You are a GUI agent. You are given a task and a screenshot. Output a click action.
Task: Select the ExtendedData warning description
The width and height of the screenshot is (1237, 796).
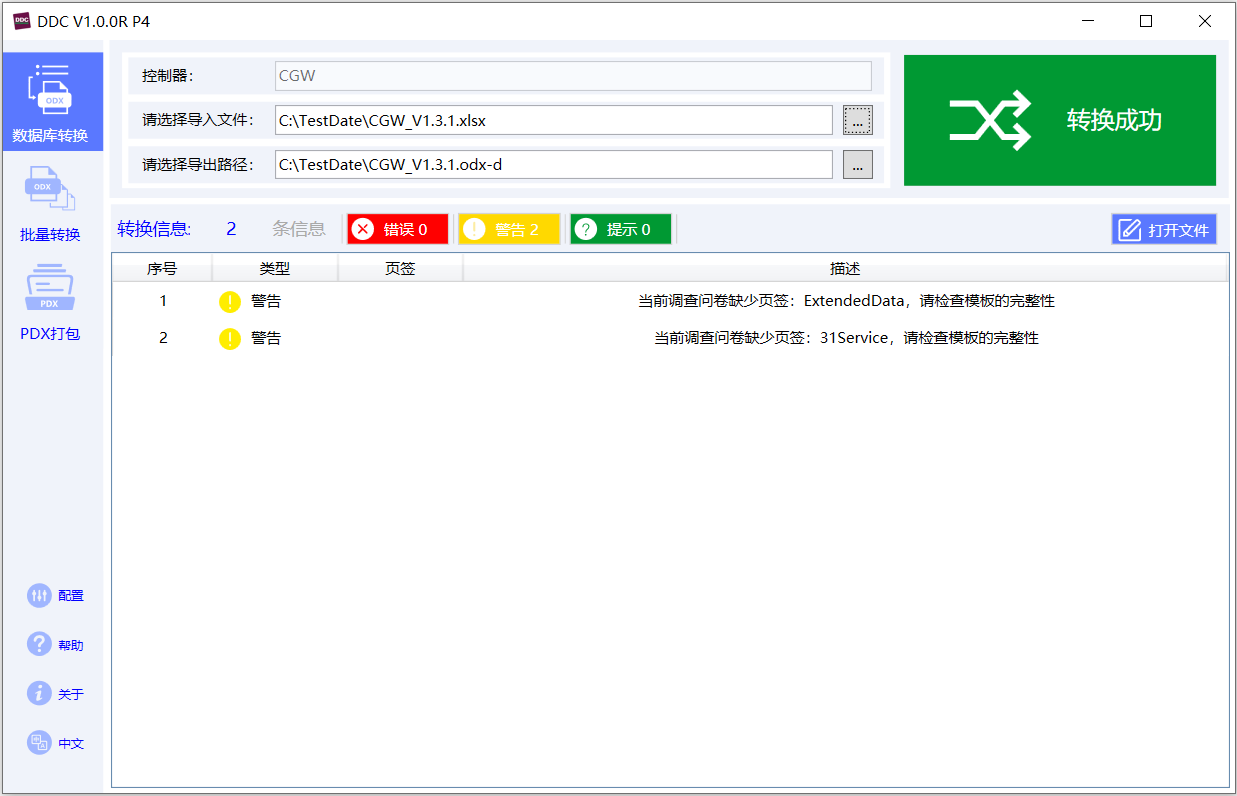coord(846,301)
